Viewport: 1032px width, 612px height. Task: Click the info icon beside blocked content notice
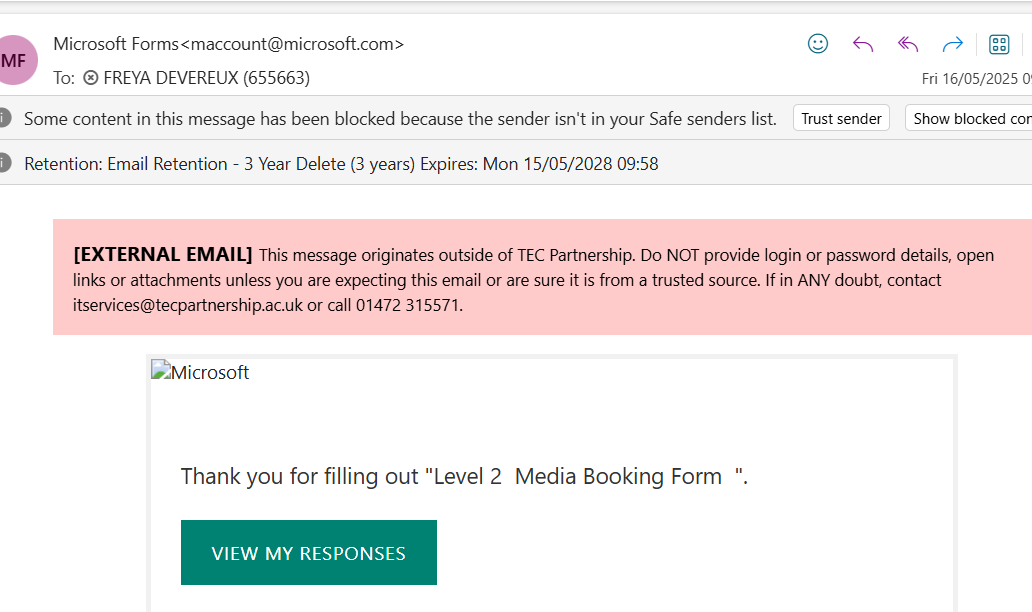pyautogui.click(x=5, y=118)
